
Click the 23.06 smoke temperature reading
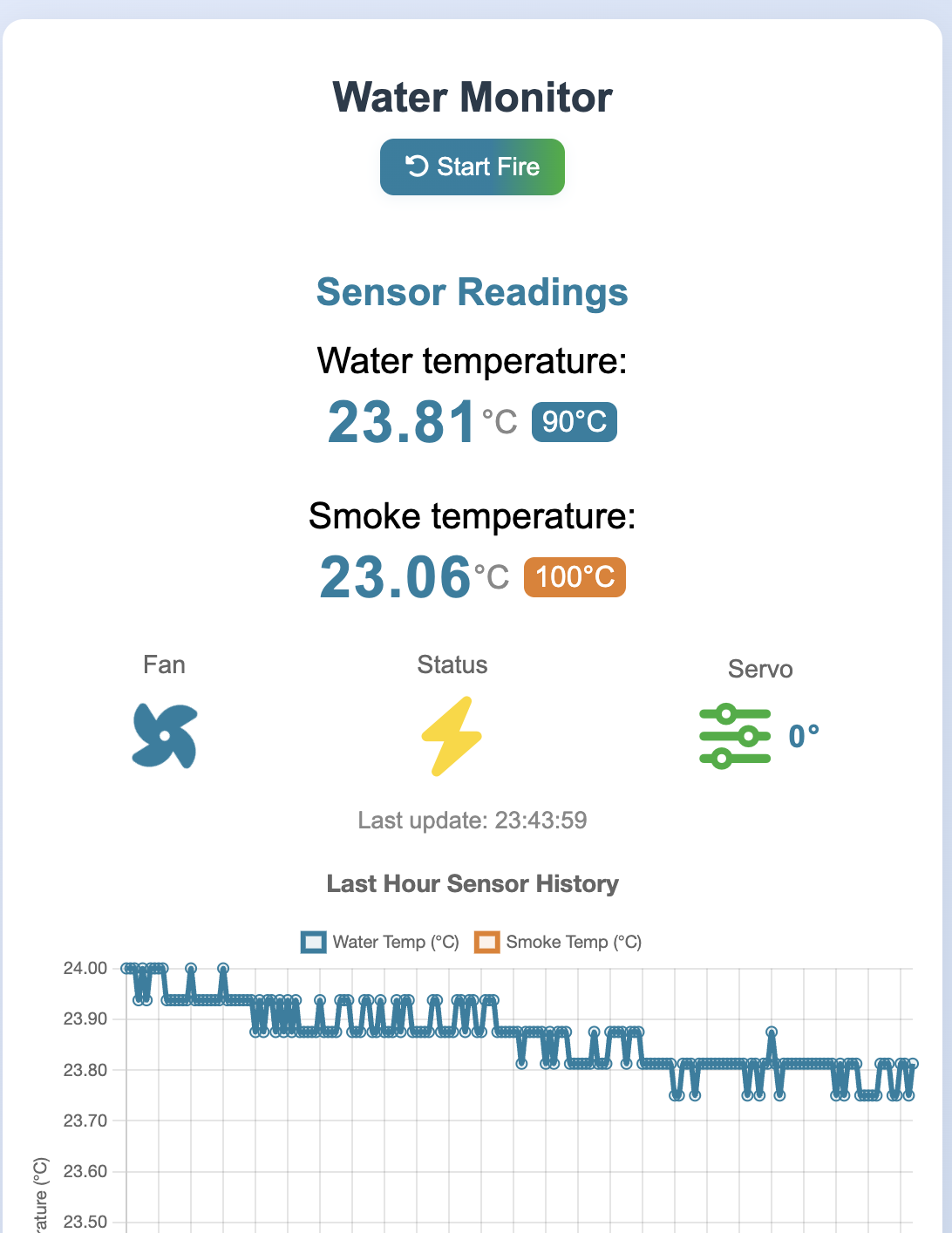pos(396,577)
